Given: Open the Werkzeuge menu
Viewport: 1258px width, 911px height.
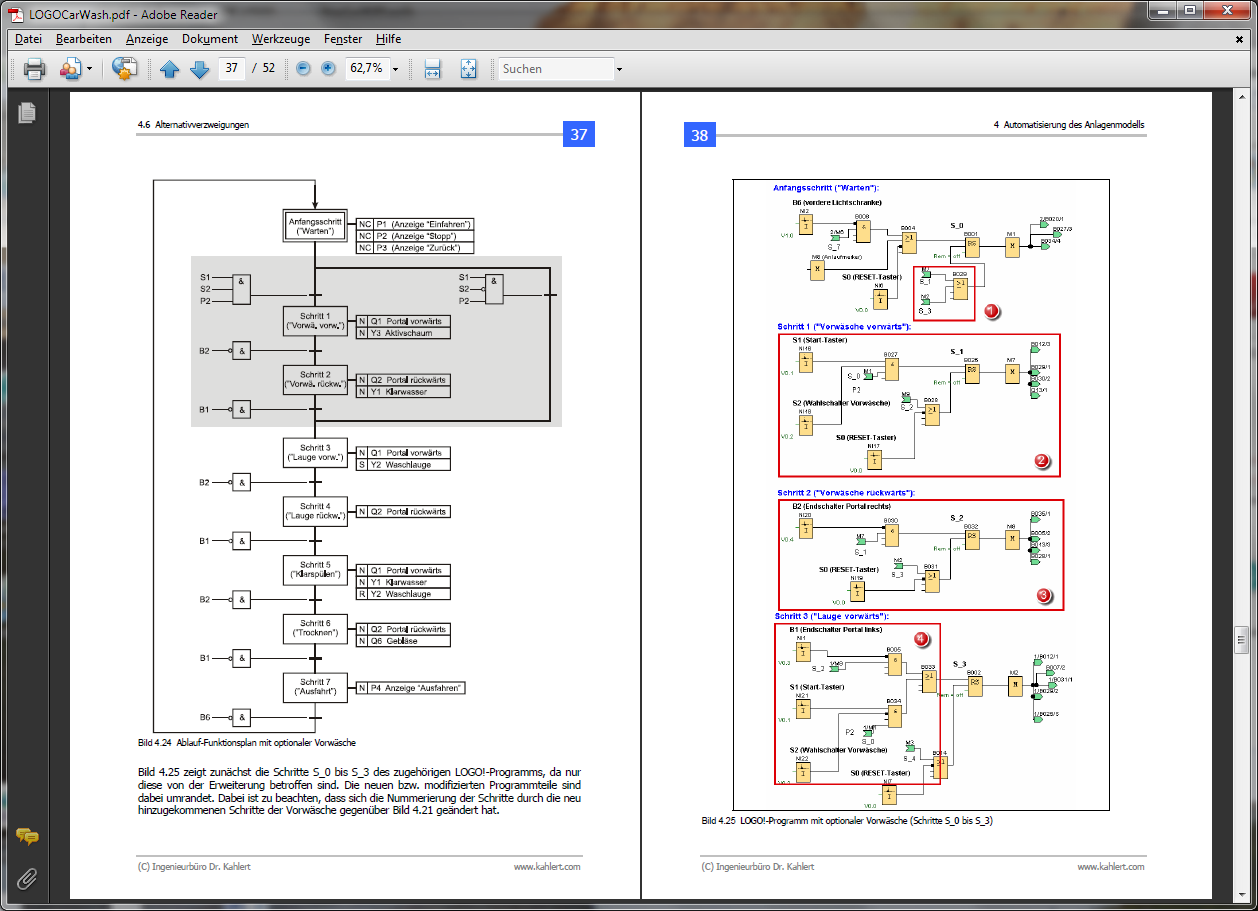Looking at the screenshot, I should [280, 39].
